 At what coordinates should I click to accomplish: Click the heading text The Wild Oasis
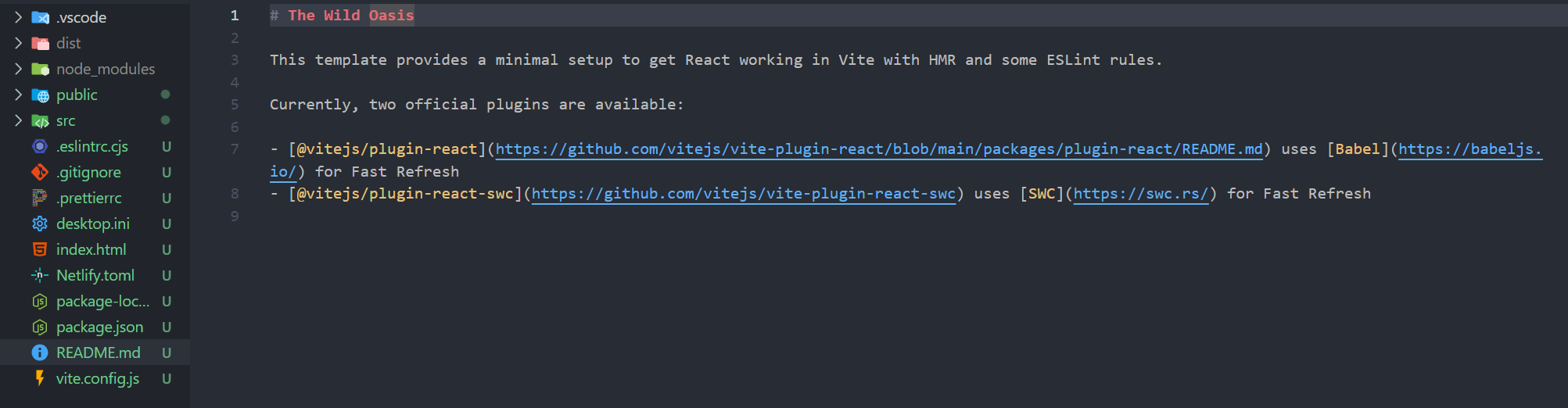[351, 16]
